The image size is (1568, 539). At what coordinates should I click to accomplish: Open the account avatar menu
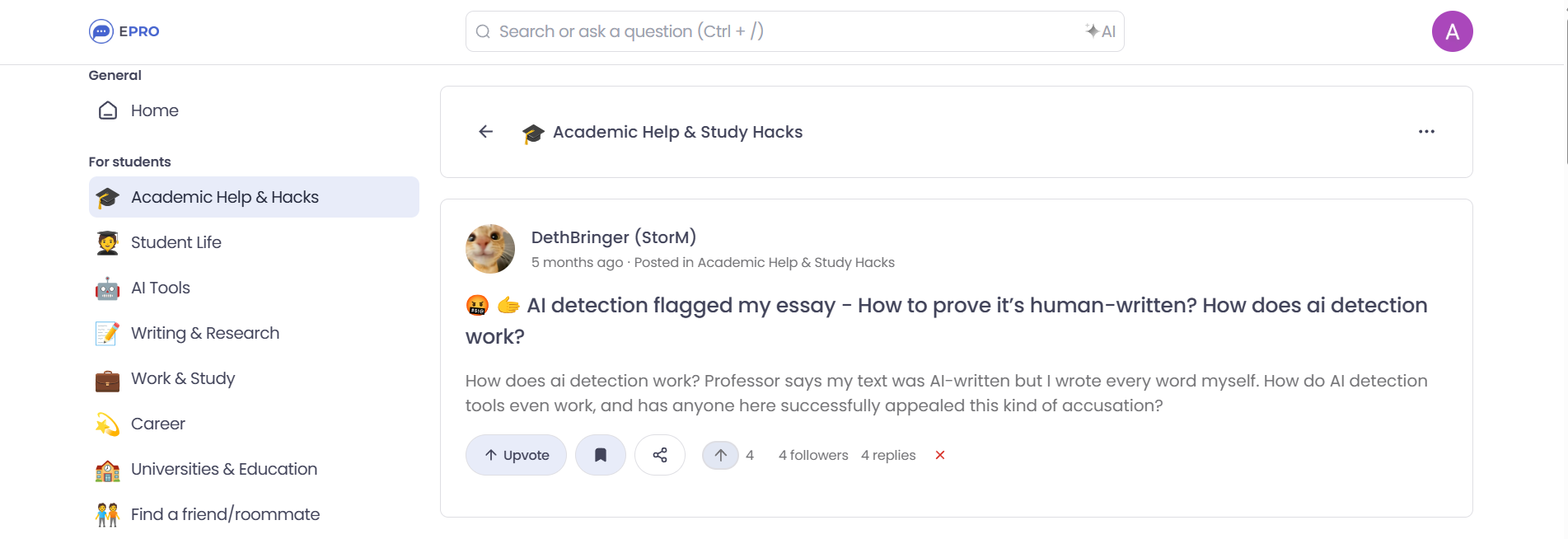(x=1453, y=30)
